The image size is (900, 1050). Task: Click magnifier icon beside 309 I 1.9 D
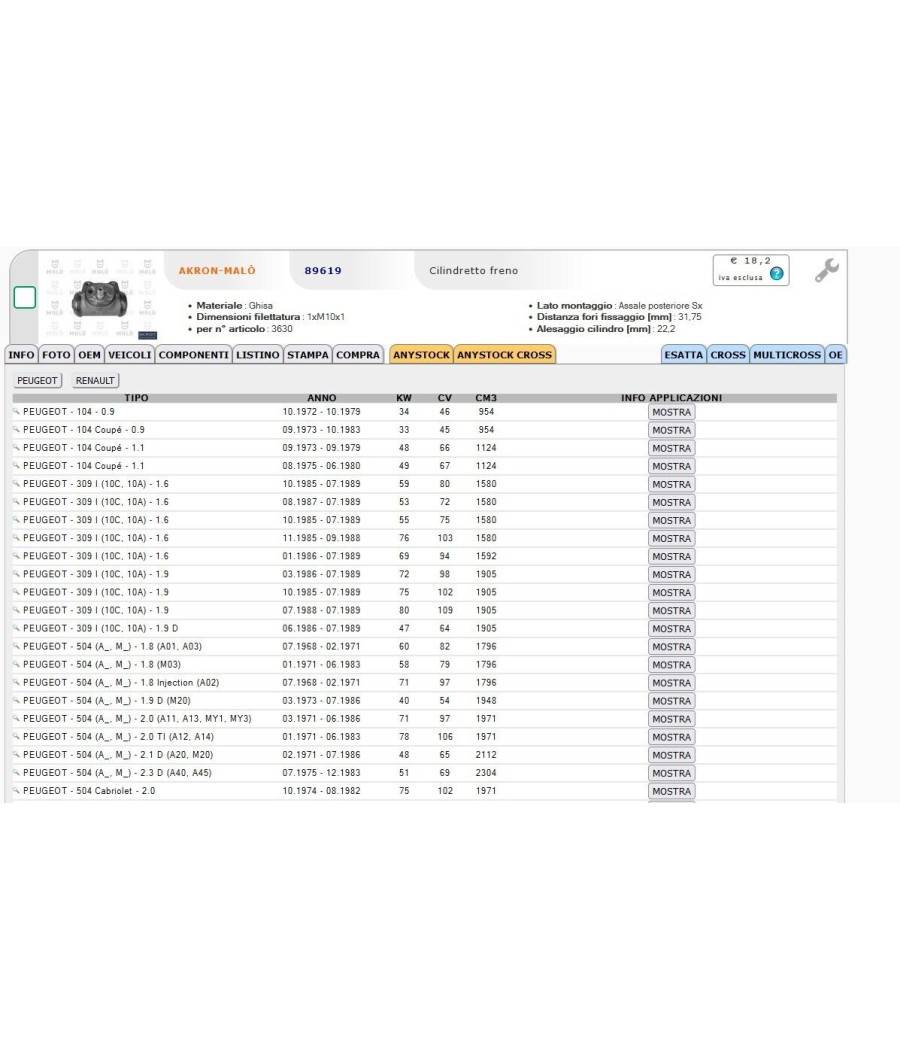pyautogui.click(x=17, y=629)
